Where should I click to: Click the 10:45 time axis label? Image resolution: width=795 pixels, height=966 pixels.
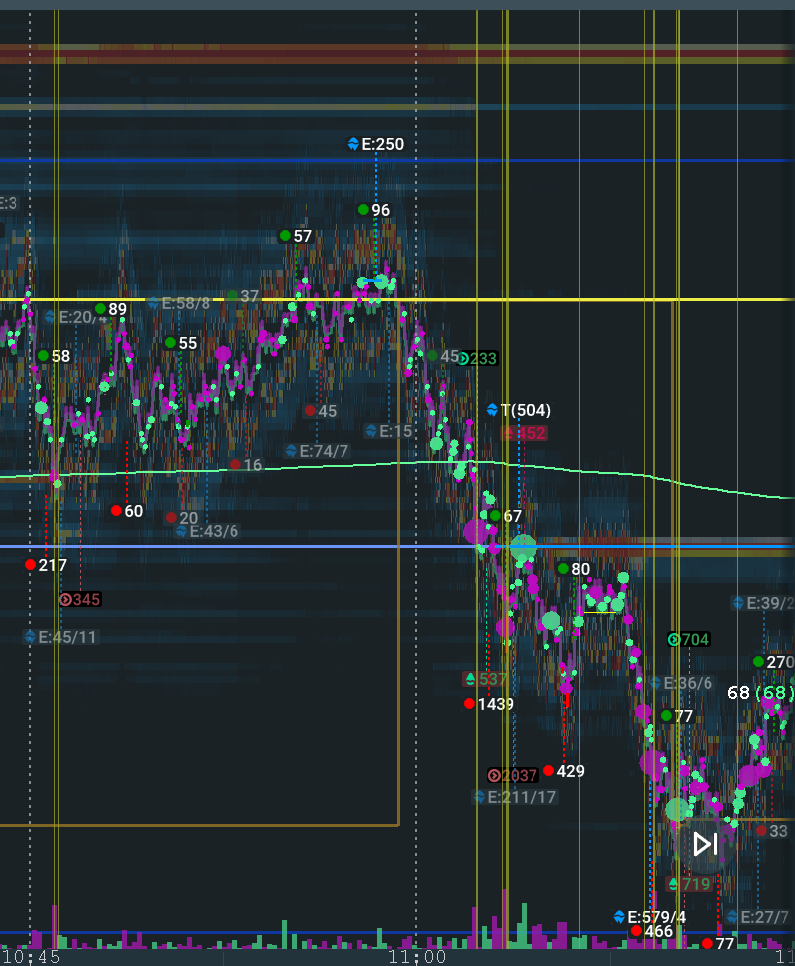[x=30, y=957]
